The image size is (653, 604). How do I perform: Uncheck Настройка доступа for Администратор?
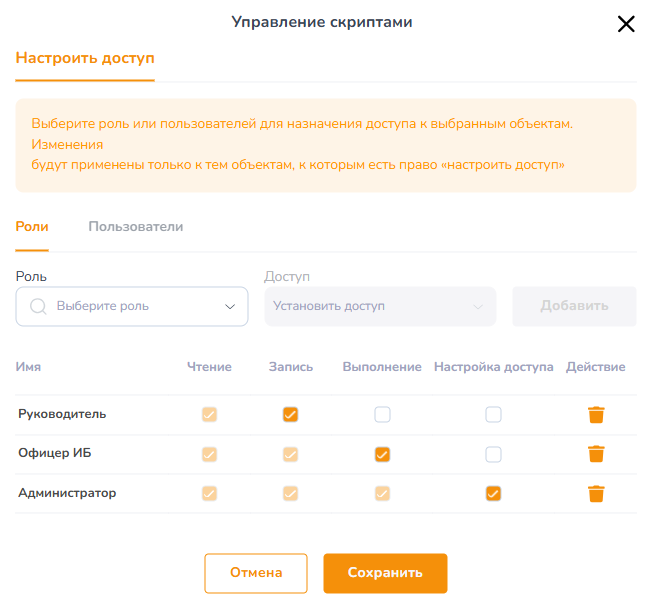[x=493, y=494]
